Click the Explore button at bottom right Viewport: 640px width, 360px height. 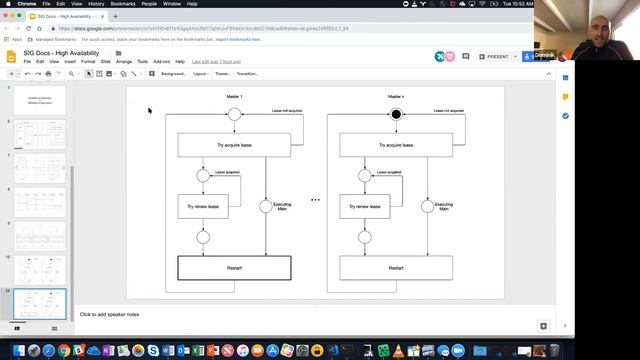(x=543, y=326)
